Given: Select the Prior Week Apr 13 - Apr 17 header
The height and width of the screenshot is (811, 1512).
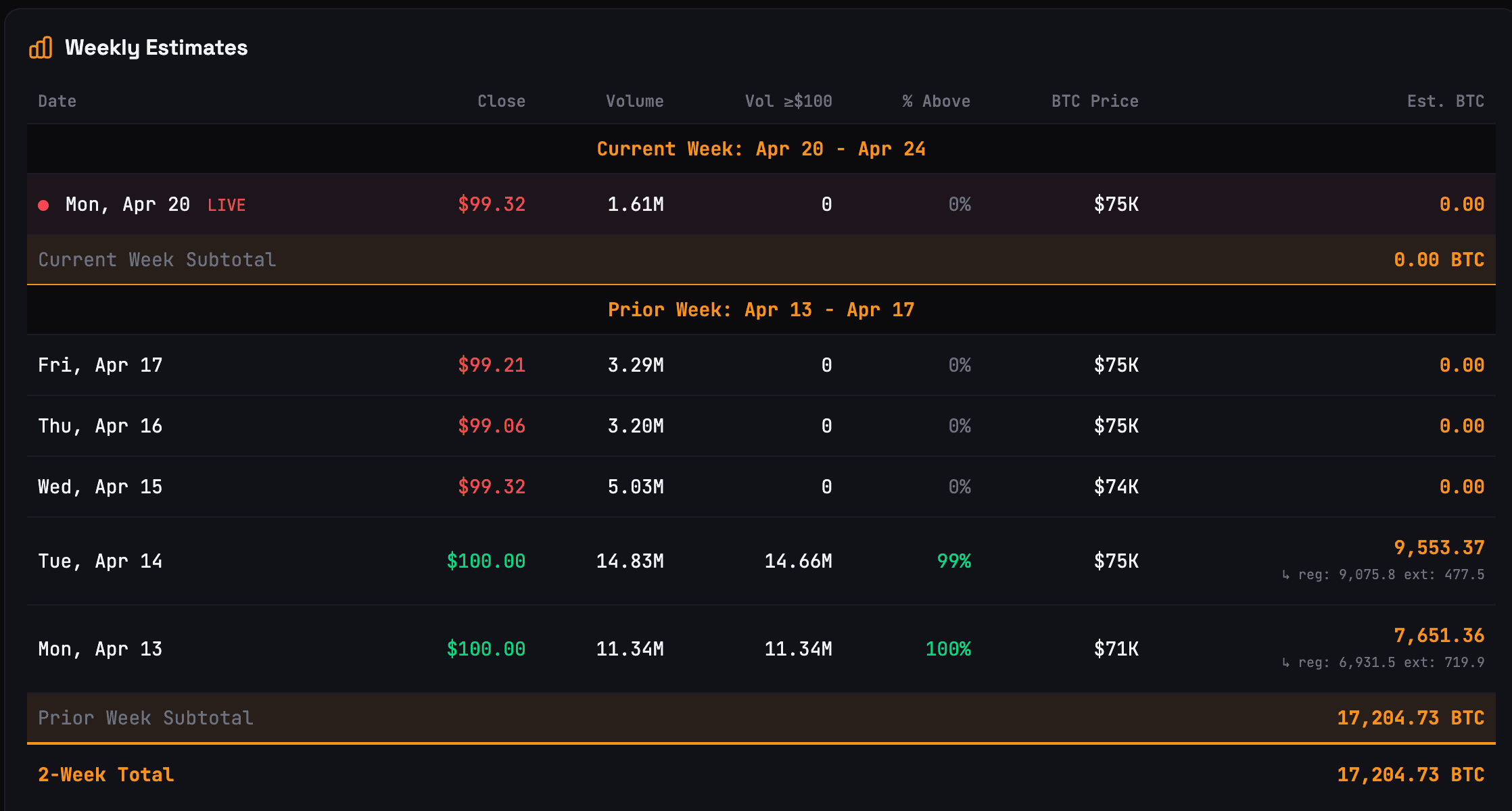Looking at the screenshot, I should [761, 310].
